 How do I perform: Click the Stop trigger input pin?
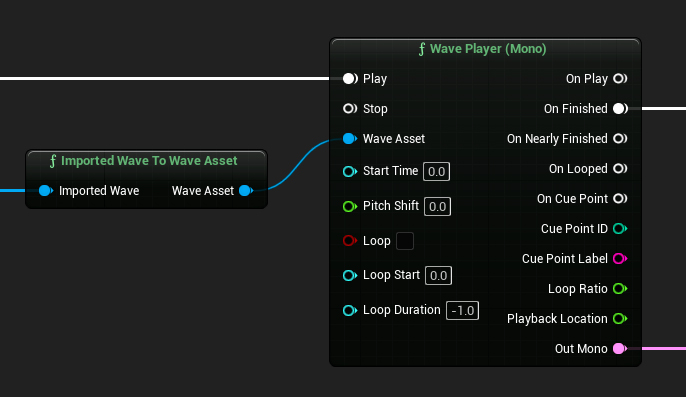pyautogui.click(x=350, y=109)
